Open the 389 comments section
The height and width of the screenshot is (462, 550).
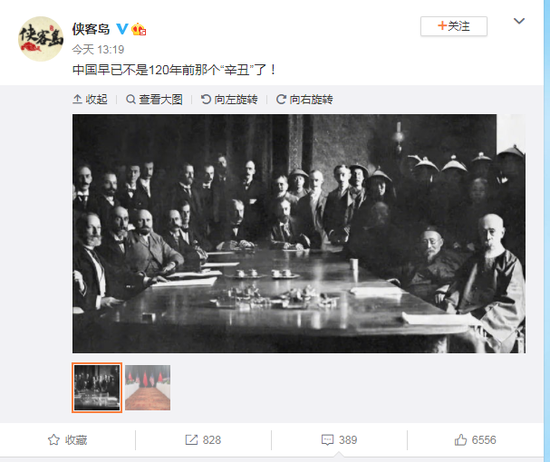pos(339,440)
